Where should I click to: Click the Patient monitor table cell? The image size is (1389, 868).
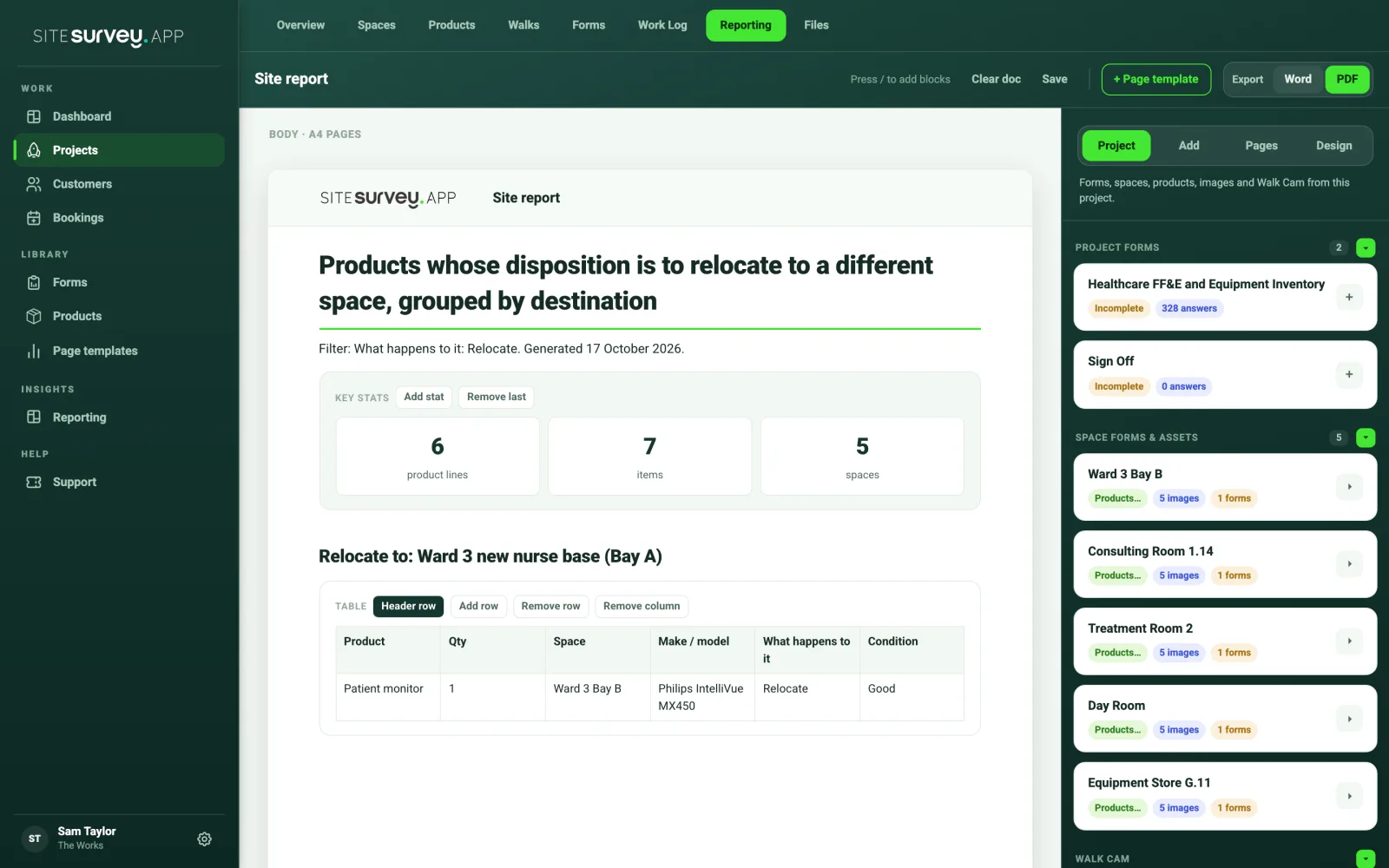click(388, 697)
